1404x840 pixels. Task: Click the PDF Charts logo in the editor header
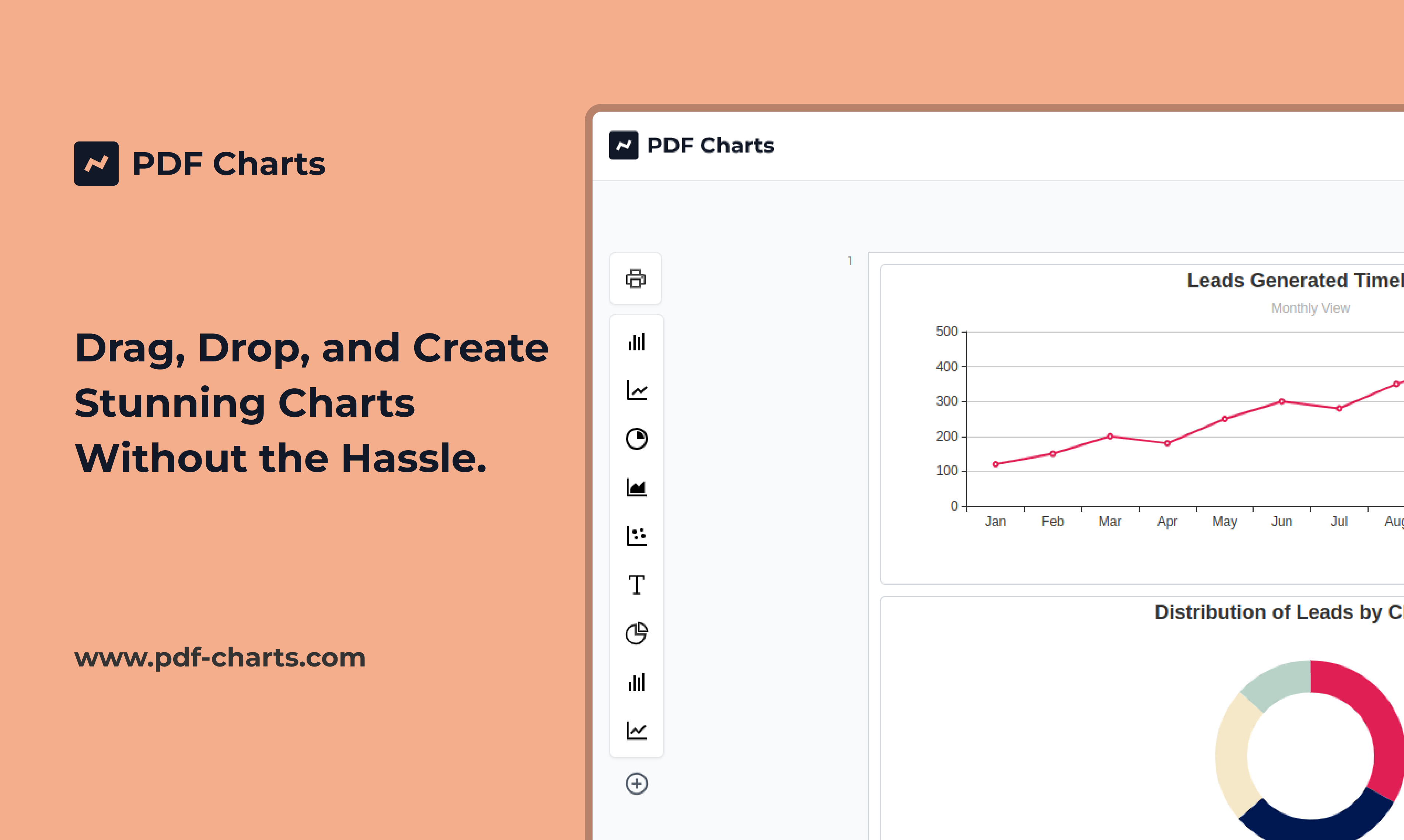pos(625,145)
